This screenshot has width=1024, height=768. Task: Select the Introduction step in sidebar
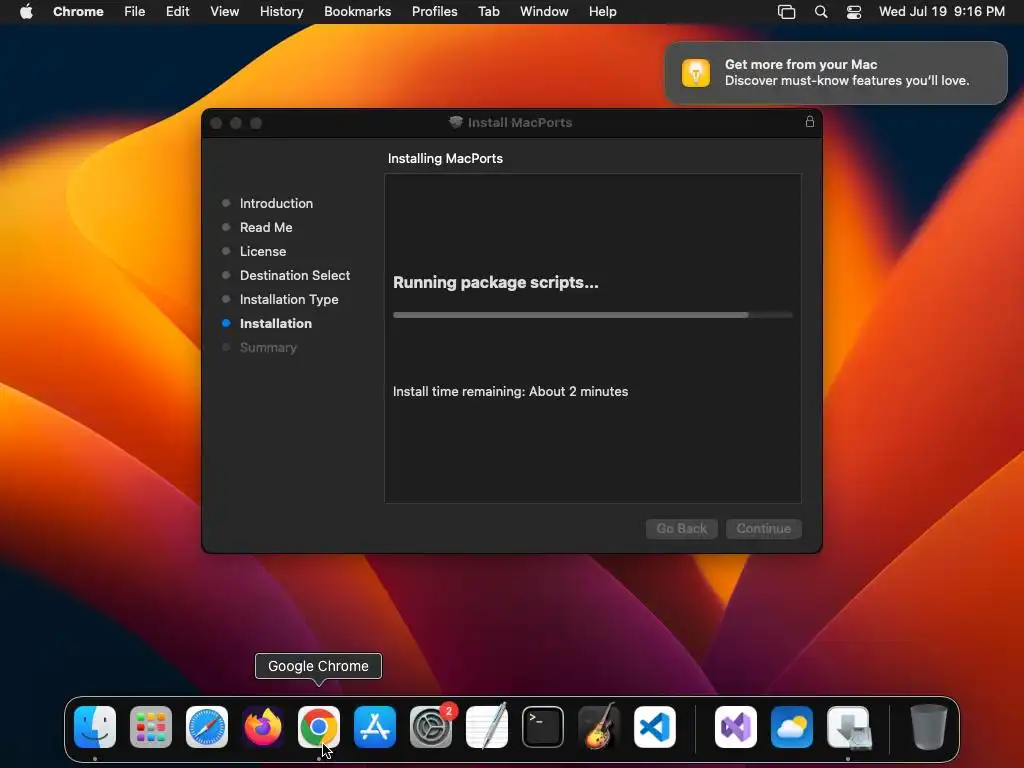276,203
